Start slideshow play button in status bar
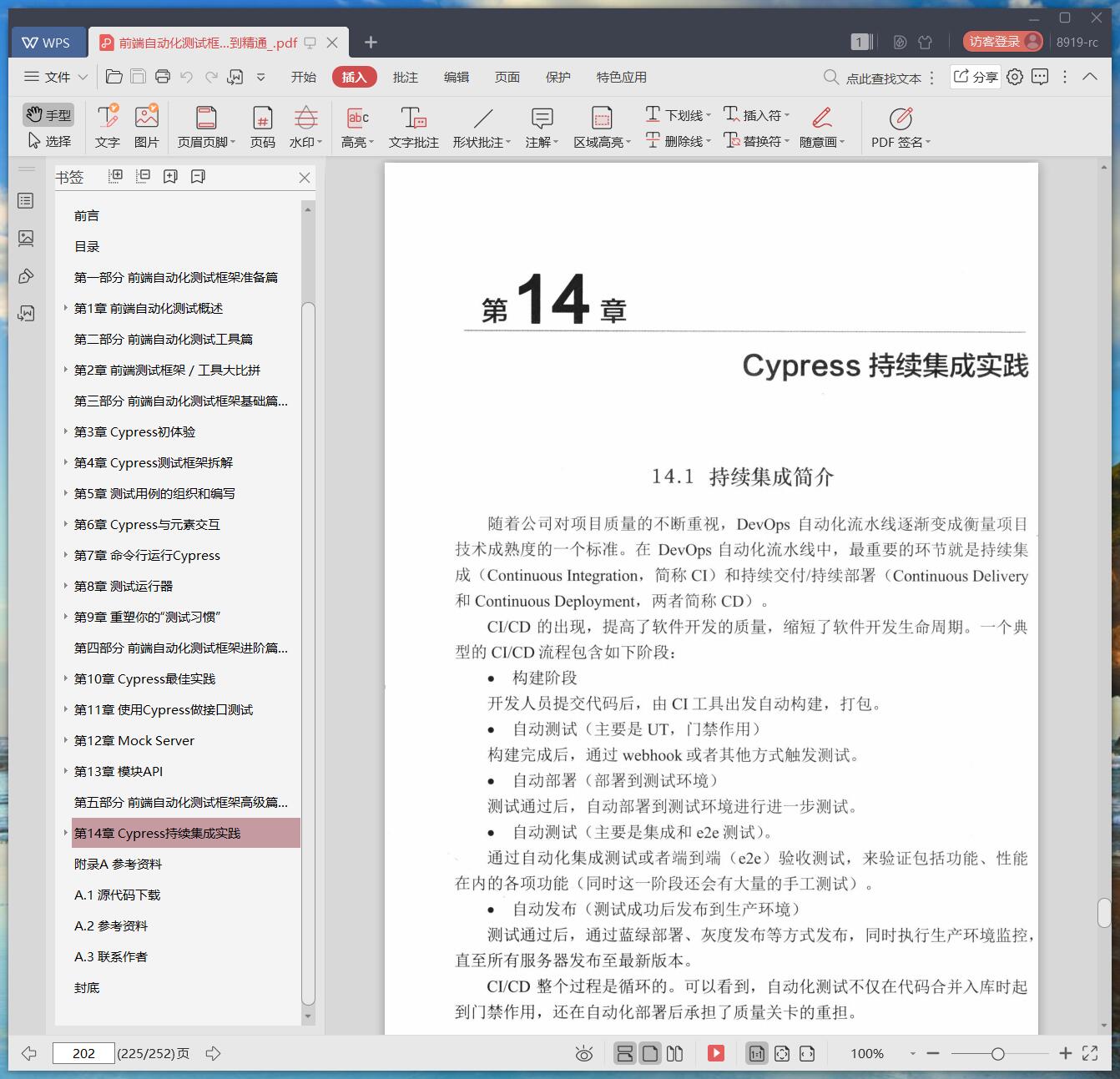Image resolution: width=1120 pixels, height=1079 pixels. pyautogui.click(x=716, y=1053)
